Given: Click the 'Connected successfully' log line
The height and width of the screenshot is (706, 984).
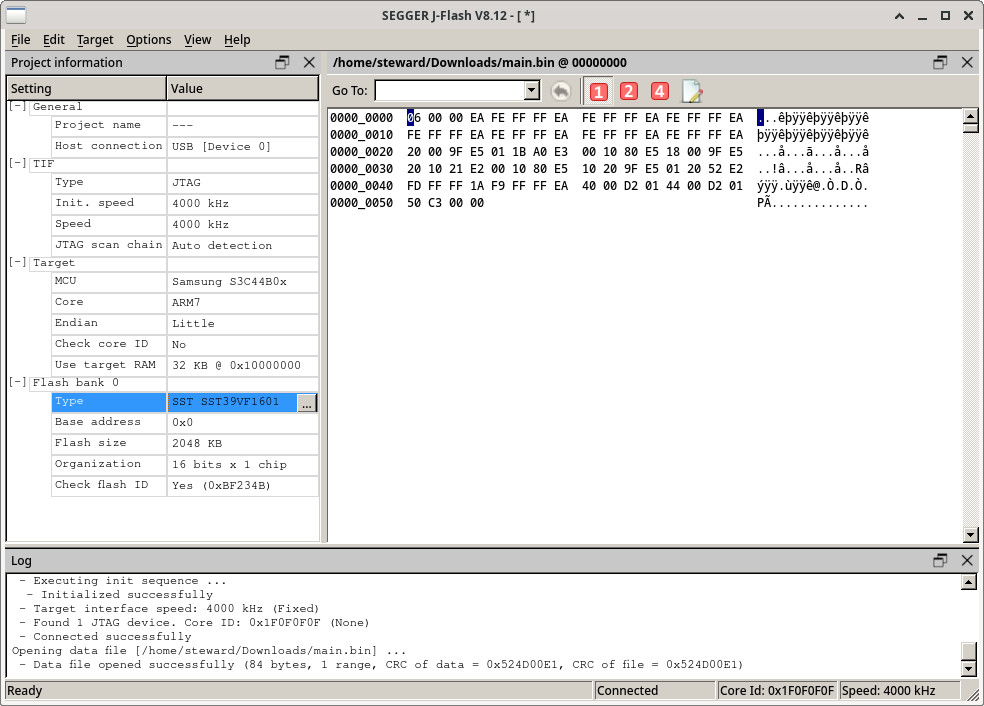Looking at the screenshot, I should (112, 636).
